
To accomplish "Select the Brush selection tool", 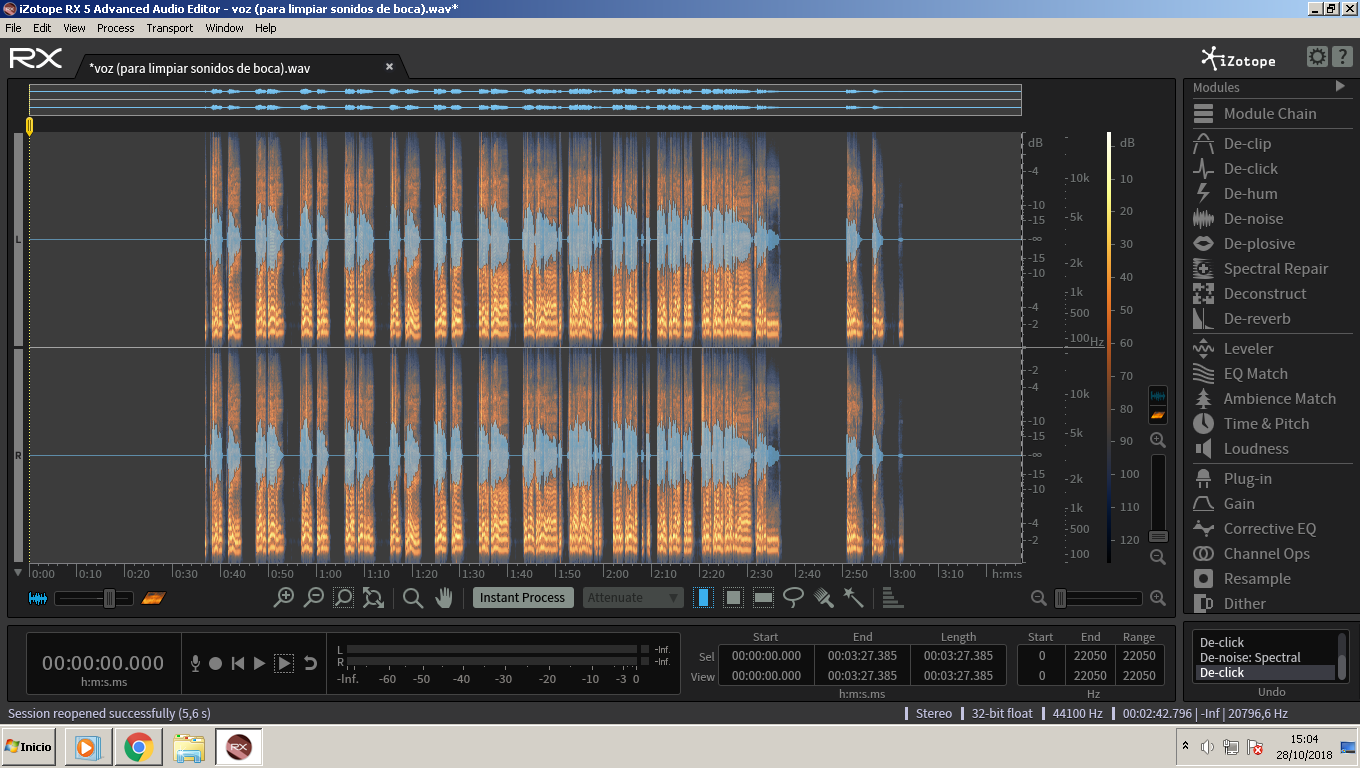I will click(823, 598).
